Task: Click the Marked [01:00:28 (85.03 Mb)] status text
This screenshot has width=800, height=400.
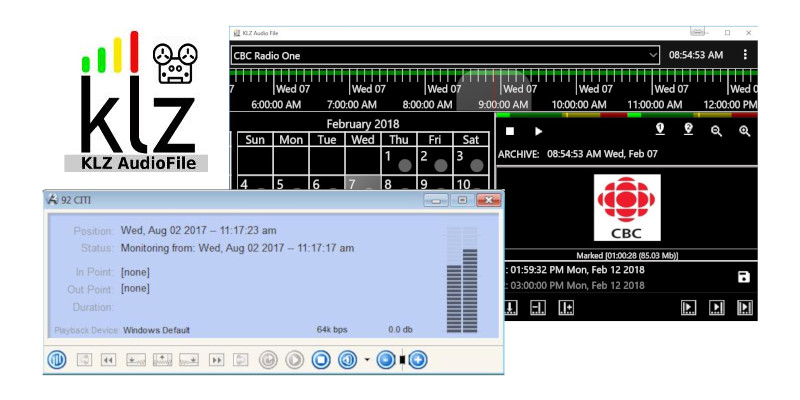Action: pos(627,256)
